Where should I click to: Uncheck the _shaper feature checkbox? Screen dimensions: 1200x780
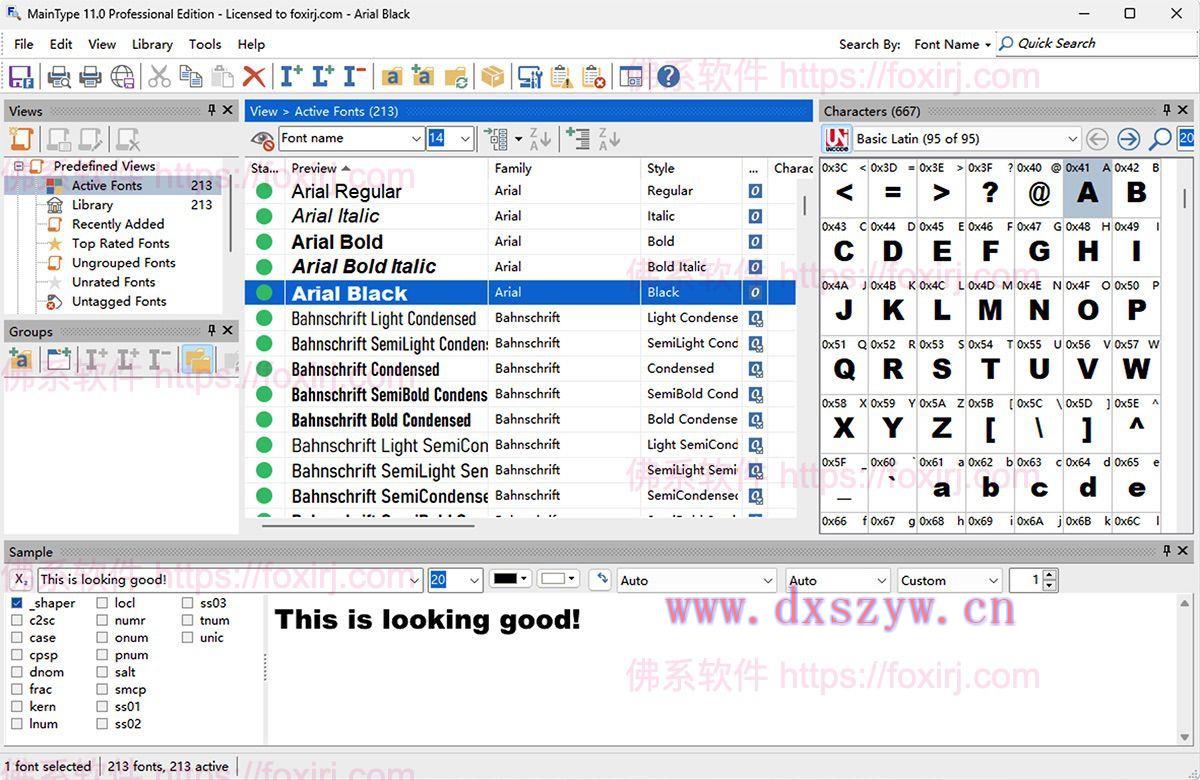click(x=16, y=603)
